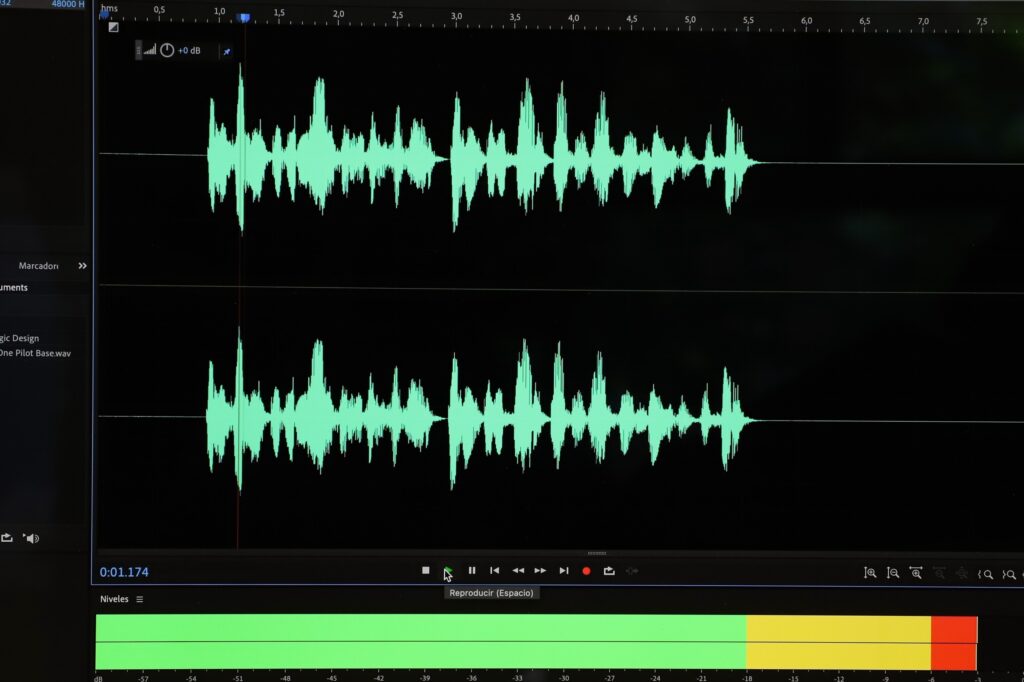
Task: Toggle auto-play speaker icon in left panel
Action: coord(32,538)
